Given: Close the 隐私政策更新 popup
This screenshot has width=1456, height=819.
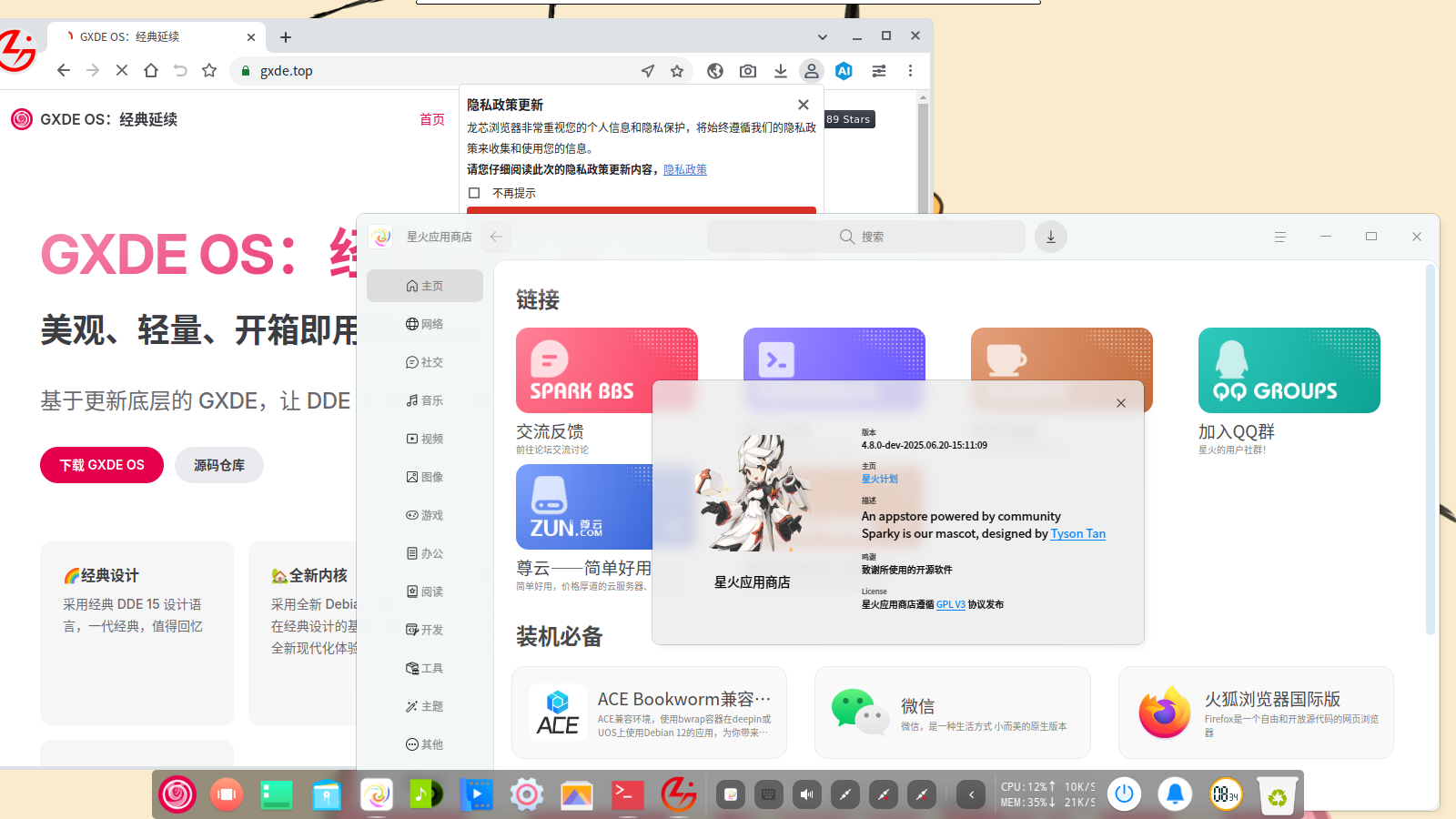Looking at the screenshot, I should (x=804, y=105).
